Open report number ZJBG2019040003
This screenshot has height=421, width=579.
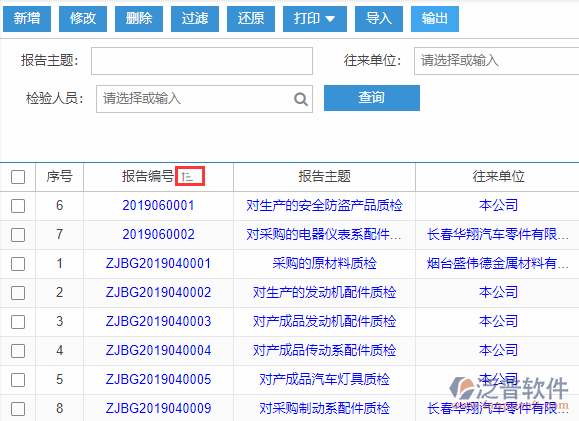[158, 321]
